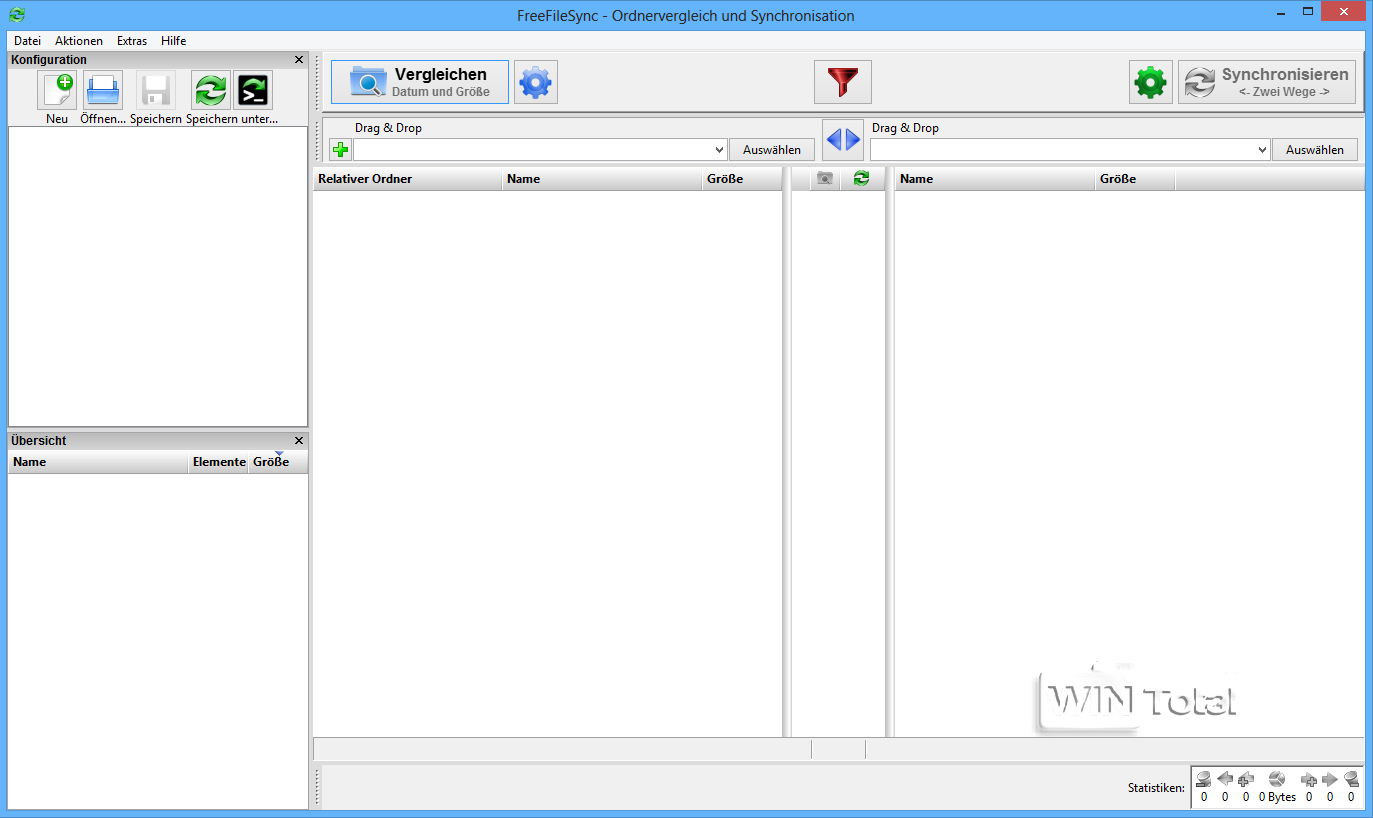The width and height of the screenshot is (1373, 818).
Task: Click the left-side delete statistics icon
Action: click(x=1204, y=779)
